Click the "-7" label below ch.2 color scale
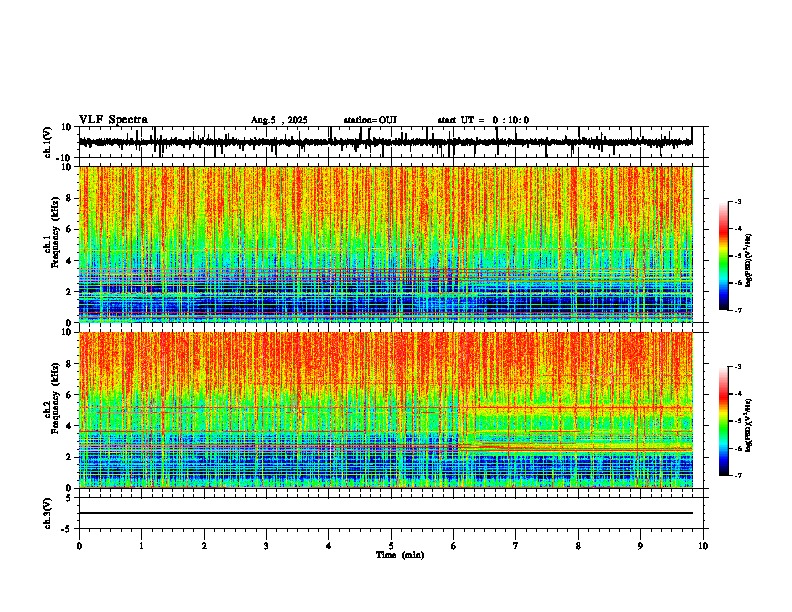Screen dimensions: 792x612 [738, 475]
